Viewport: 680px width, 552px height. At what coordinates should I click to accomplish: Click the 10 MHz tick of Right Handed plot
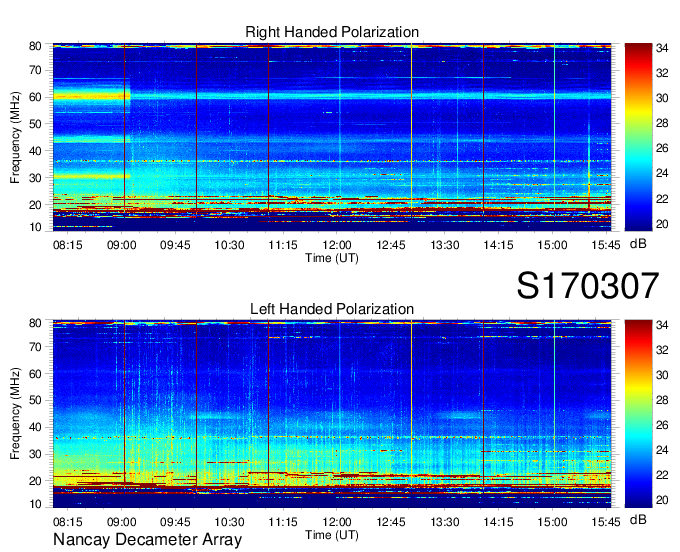tap(35, 227)
